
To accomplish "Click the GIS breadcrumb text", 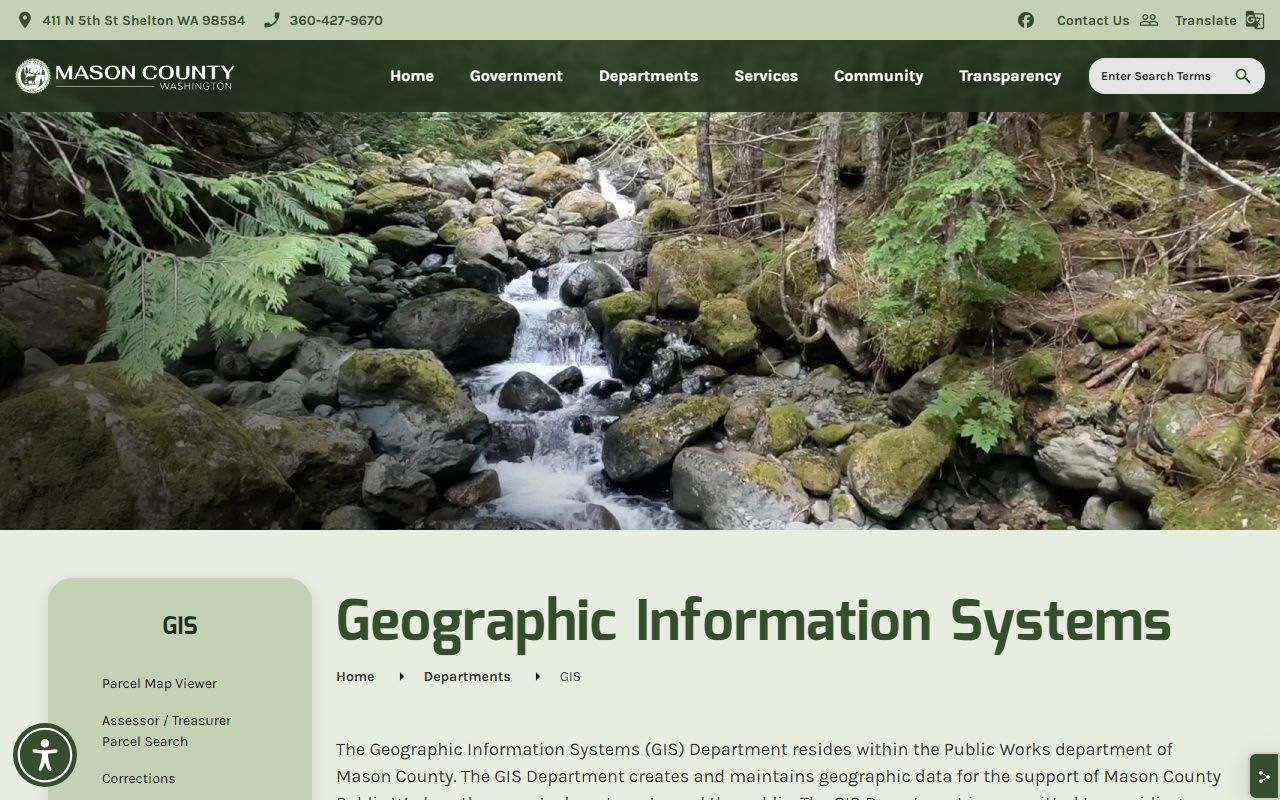I will pyautogui.click(x=570, y=677).
